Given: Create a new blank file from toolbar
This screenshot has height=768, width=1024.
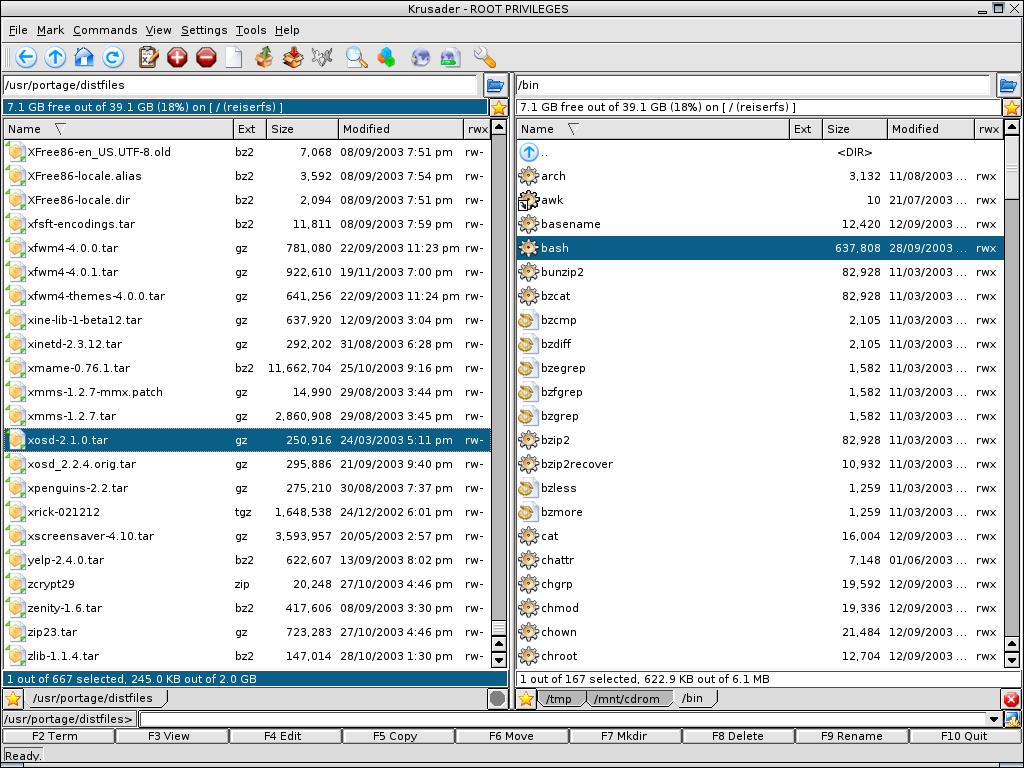Looking at the screenshot, I should tap(234, 57).
